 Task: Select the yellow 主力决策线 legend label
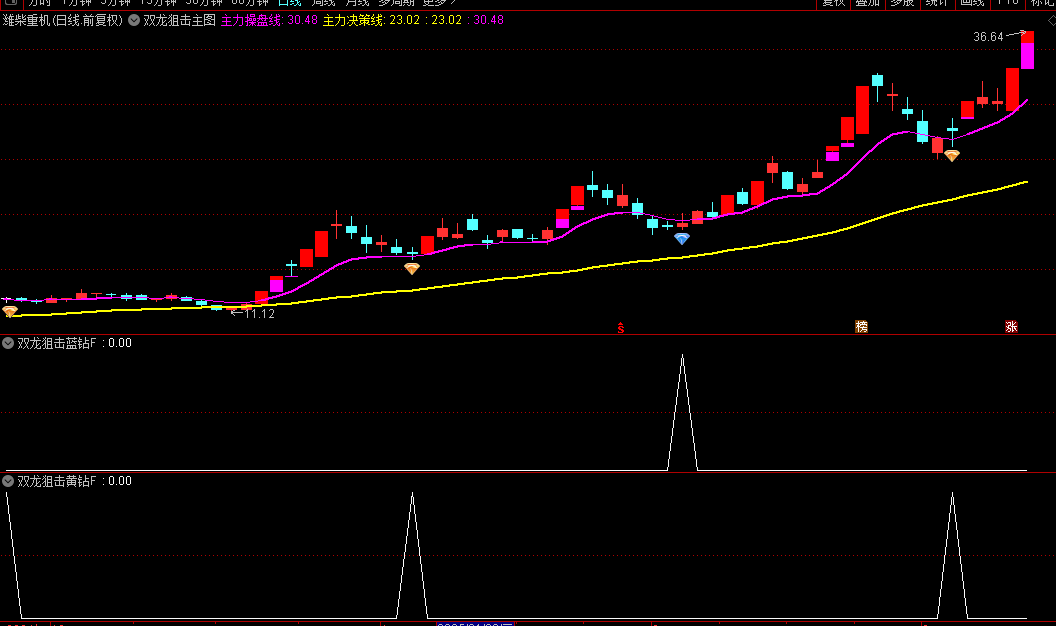353,20
